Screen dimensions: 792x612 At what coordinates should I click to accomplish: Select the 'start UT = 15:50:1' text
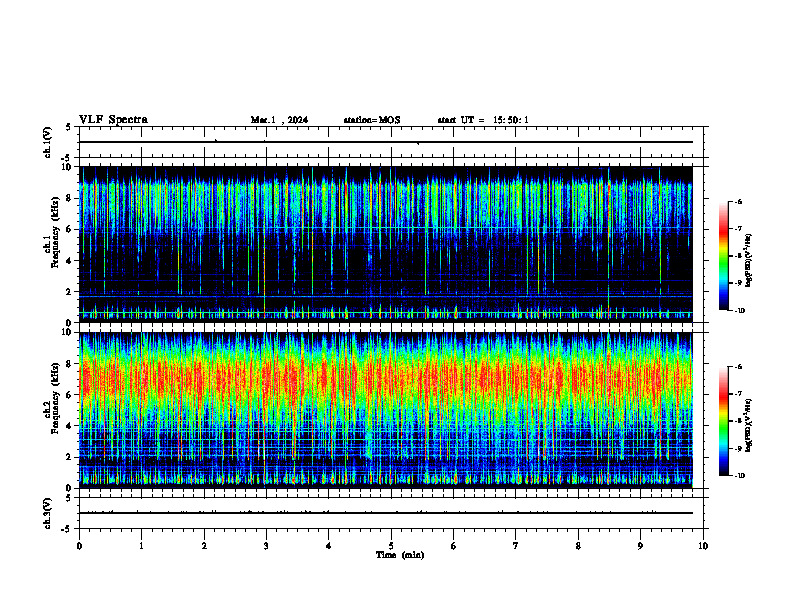(x=483, y=120)
